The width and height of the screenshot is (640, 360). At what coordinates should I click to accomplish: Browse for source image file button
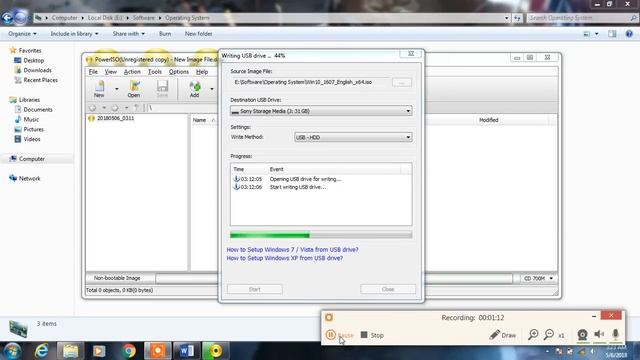(x=402, y=82)
